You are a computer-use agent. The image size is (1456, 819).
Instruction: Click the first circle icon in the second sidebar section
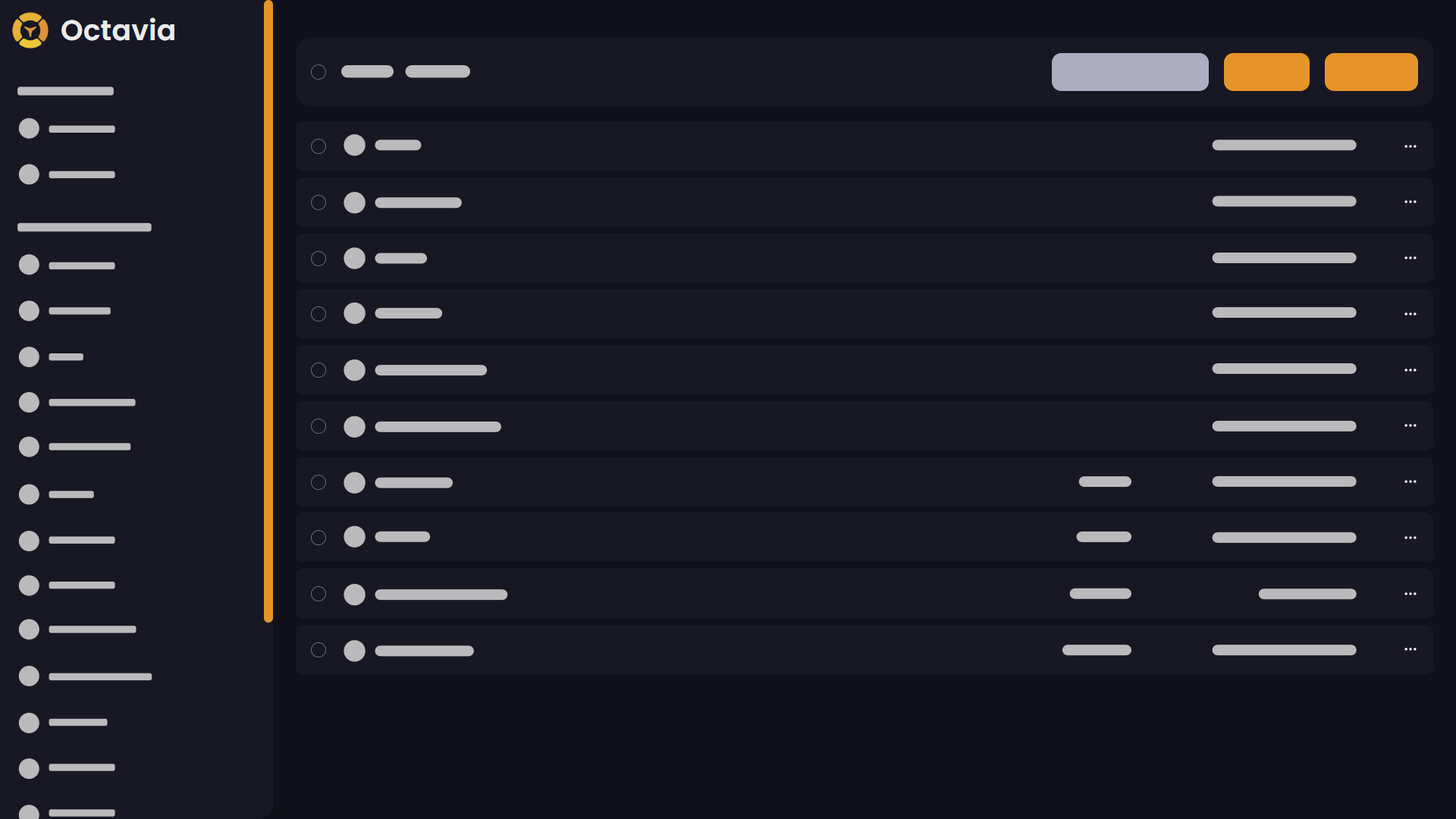pyautogui.click(x=29, y=265)
